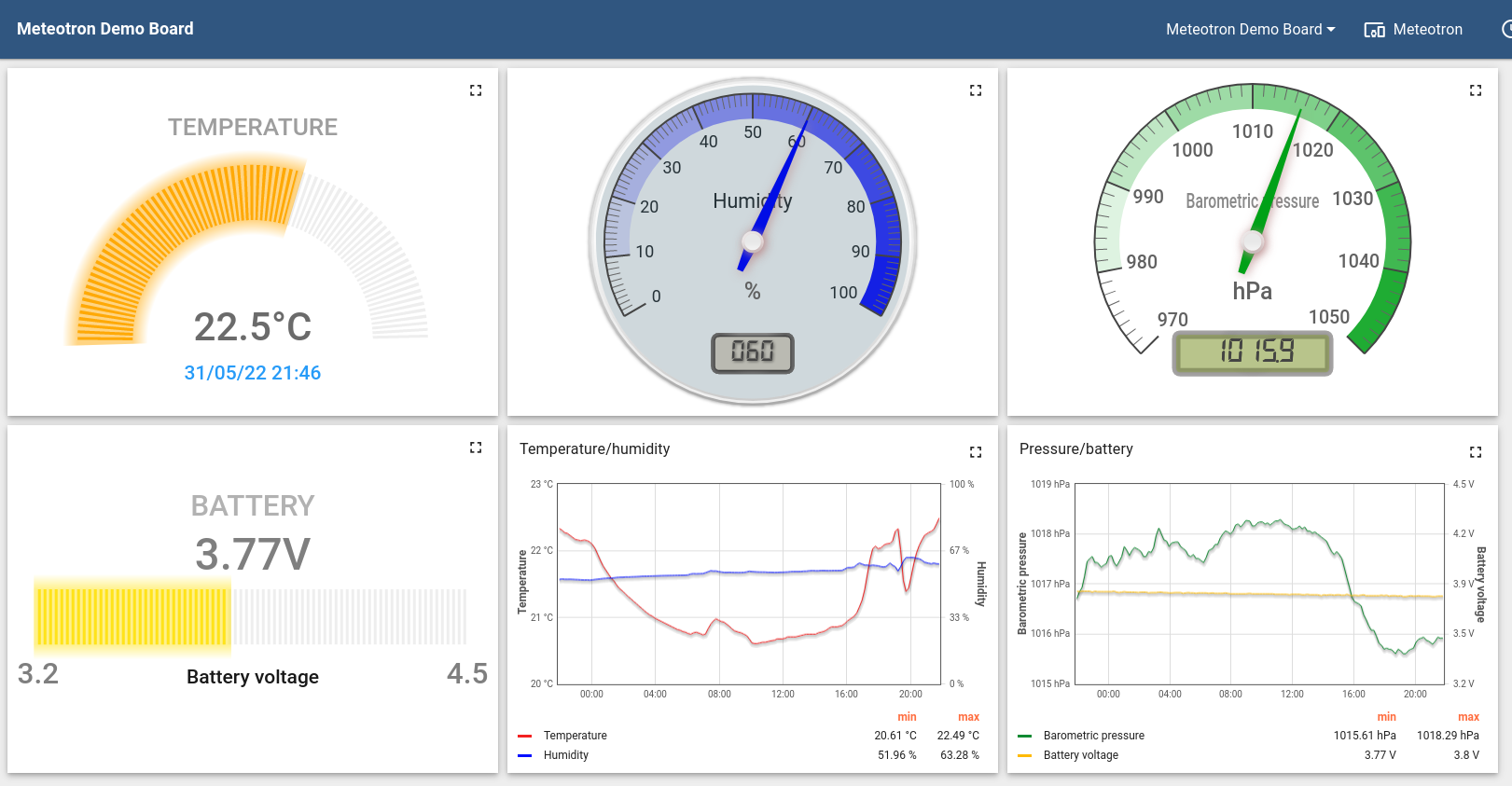Click the clock icon at header right edge
Screen dimensions: 1512x786
tap(1506, 30)
